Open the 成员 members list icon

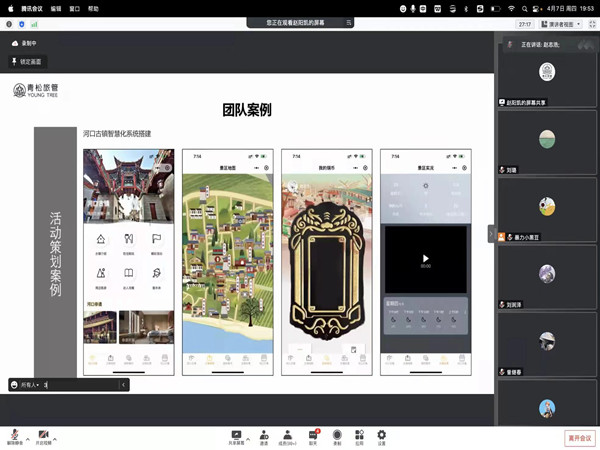[x=287, y=435]
